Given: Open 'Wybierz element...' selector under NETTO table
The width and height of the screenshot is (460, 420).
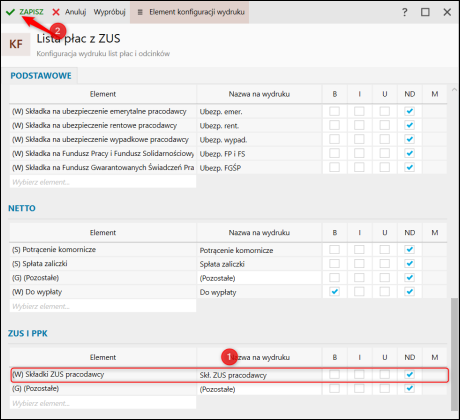Looking at the screenshot, I should point(103,306).
